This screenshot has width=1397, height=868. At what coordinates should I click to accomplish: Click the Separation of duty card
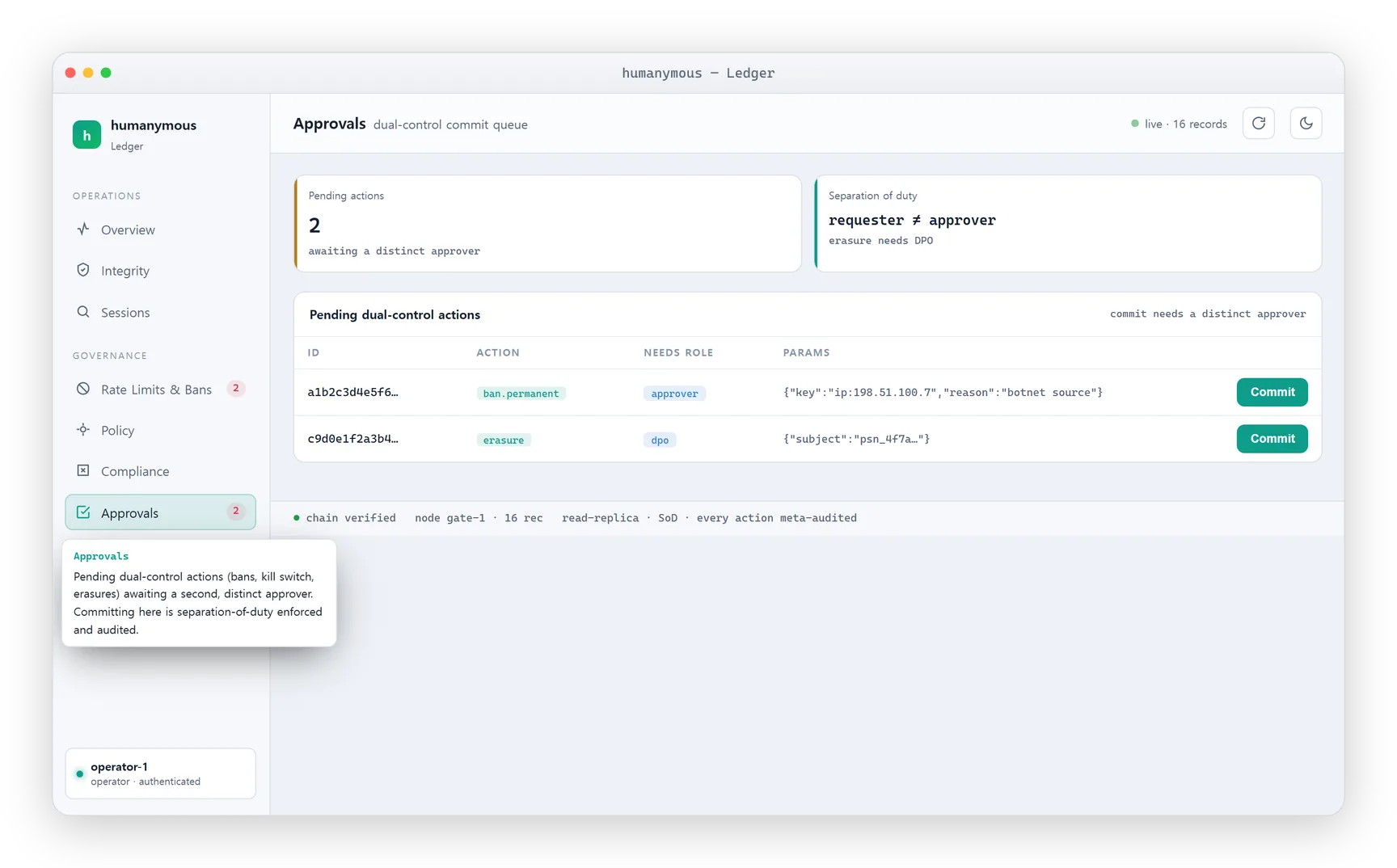click(1068, 224)
